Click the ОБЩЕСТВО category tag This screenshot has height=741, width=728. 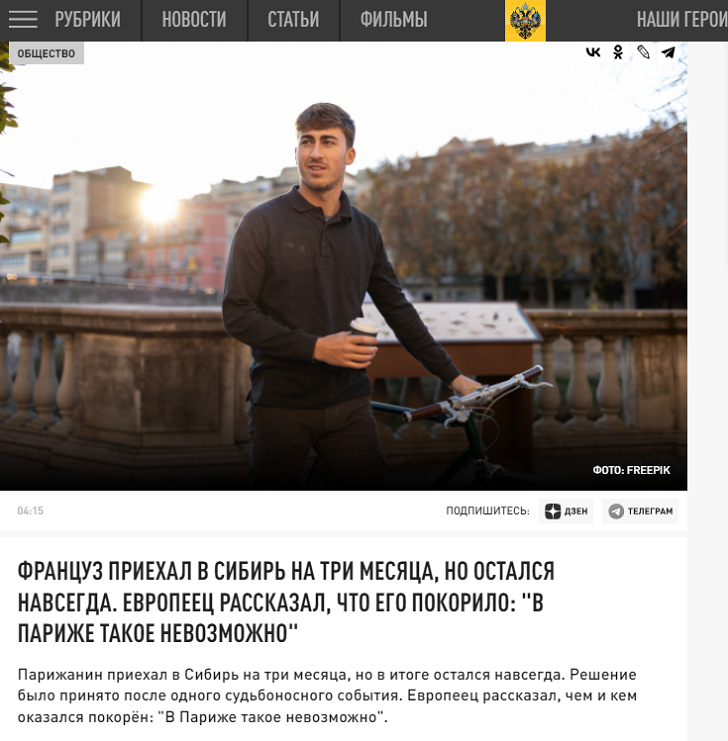[x=46, y=53]
